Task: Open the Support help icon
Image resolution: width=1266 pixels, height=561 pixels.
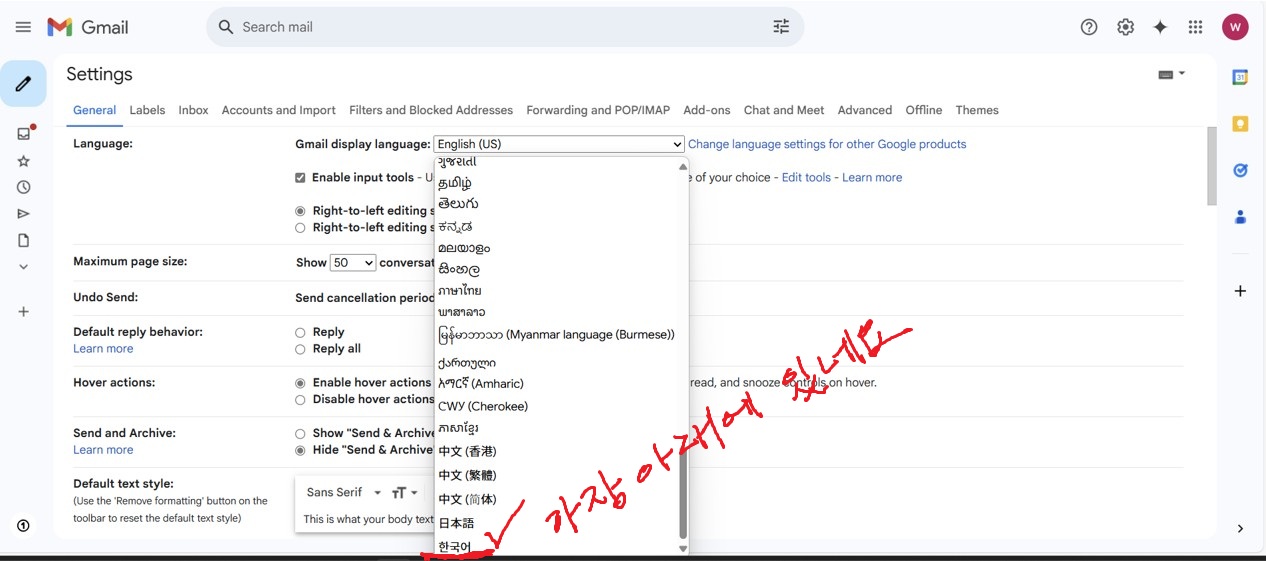Action: pyautogui.click(x=1089, y=27)
